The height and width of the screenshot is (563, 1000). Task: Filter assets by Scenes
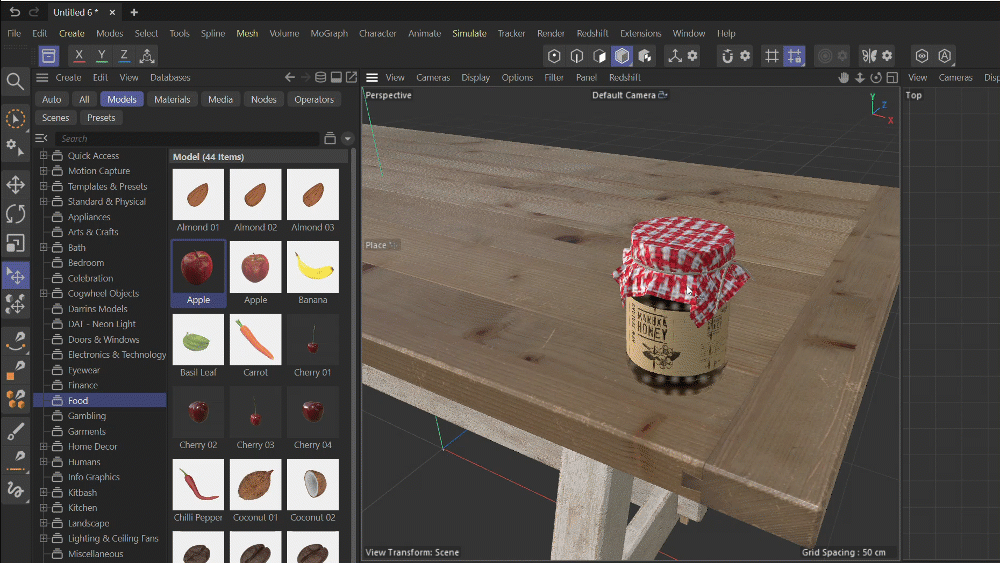55,118
